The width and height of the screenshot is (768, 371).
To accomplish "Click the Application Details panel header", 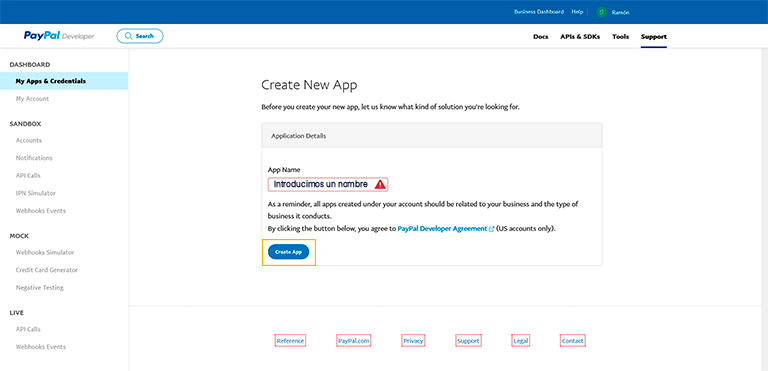I will click(x=432, y=136).
